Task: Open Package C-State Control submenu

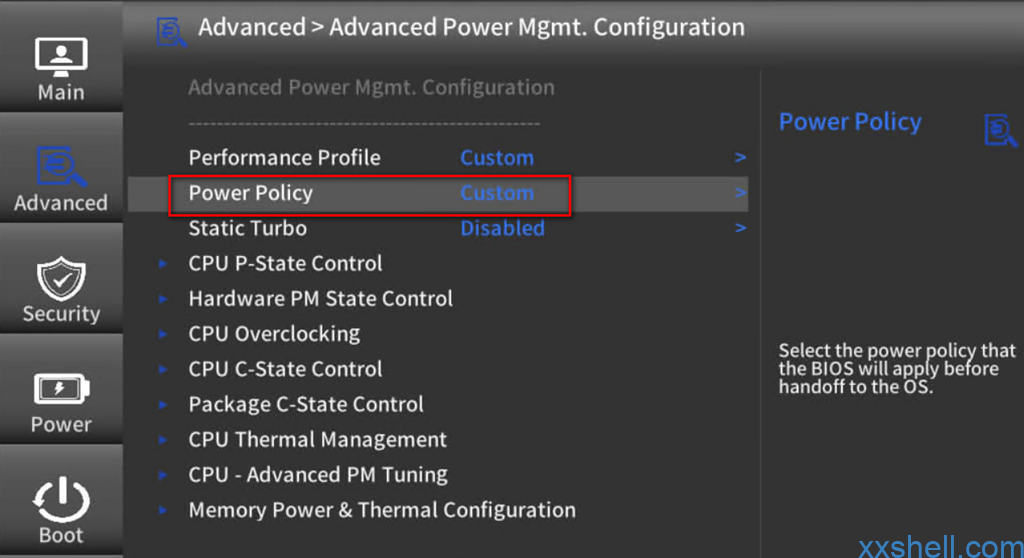Action: pos(306,404)
